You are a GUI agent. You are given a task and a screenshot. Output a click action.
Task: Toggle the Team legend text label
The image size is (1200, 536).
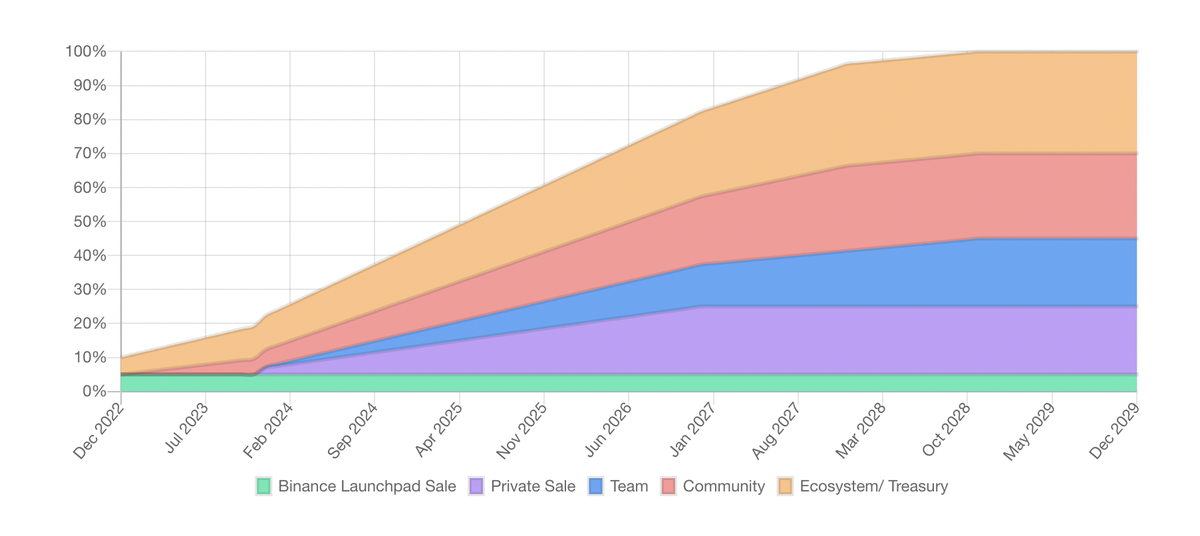tap(629, 487)
